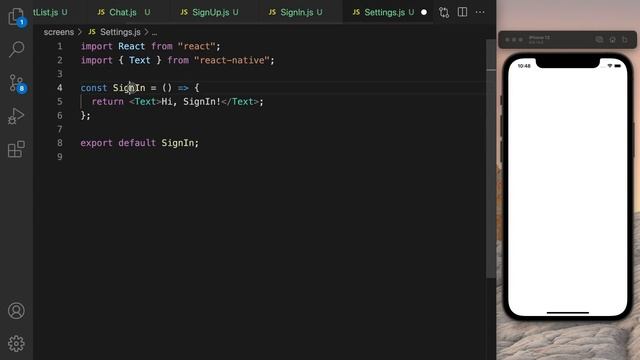640x360 pixels.
Task: Open the Manage gear icon
Action: pos(16,344)
